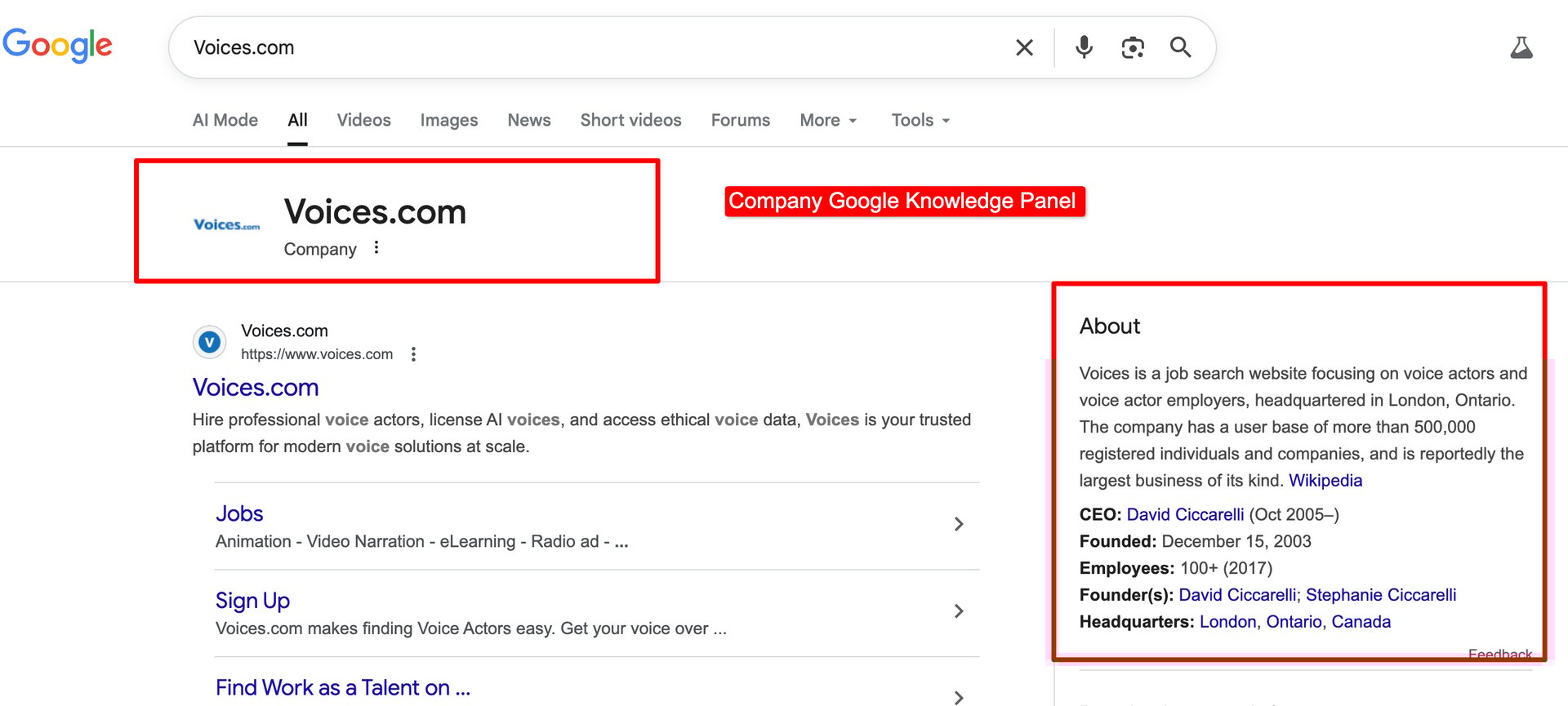Screen dimensions: 1568x706
Task: Click the Voices.com knowledge panel title
Action: tap(375, 212)
